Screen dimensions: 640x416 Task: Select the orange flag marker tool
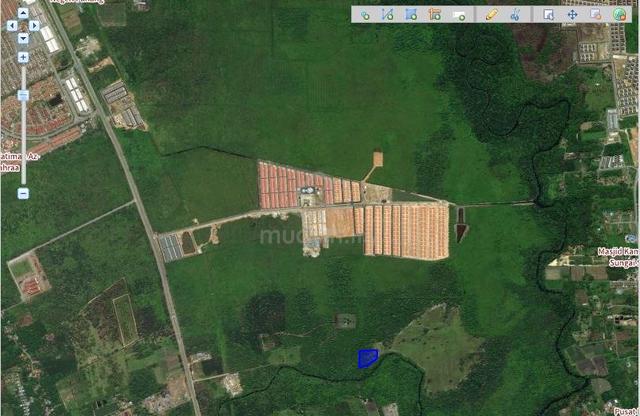pyautogui.click(x=435, y=15)
